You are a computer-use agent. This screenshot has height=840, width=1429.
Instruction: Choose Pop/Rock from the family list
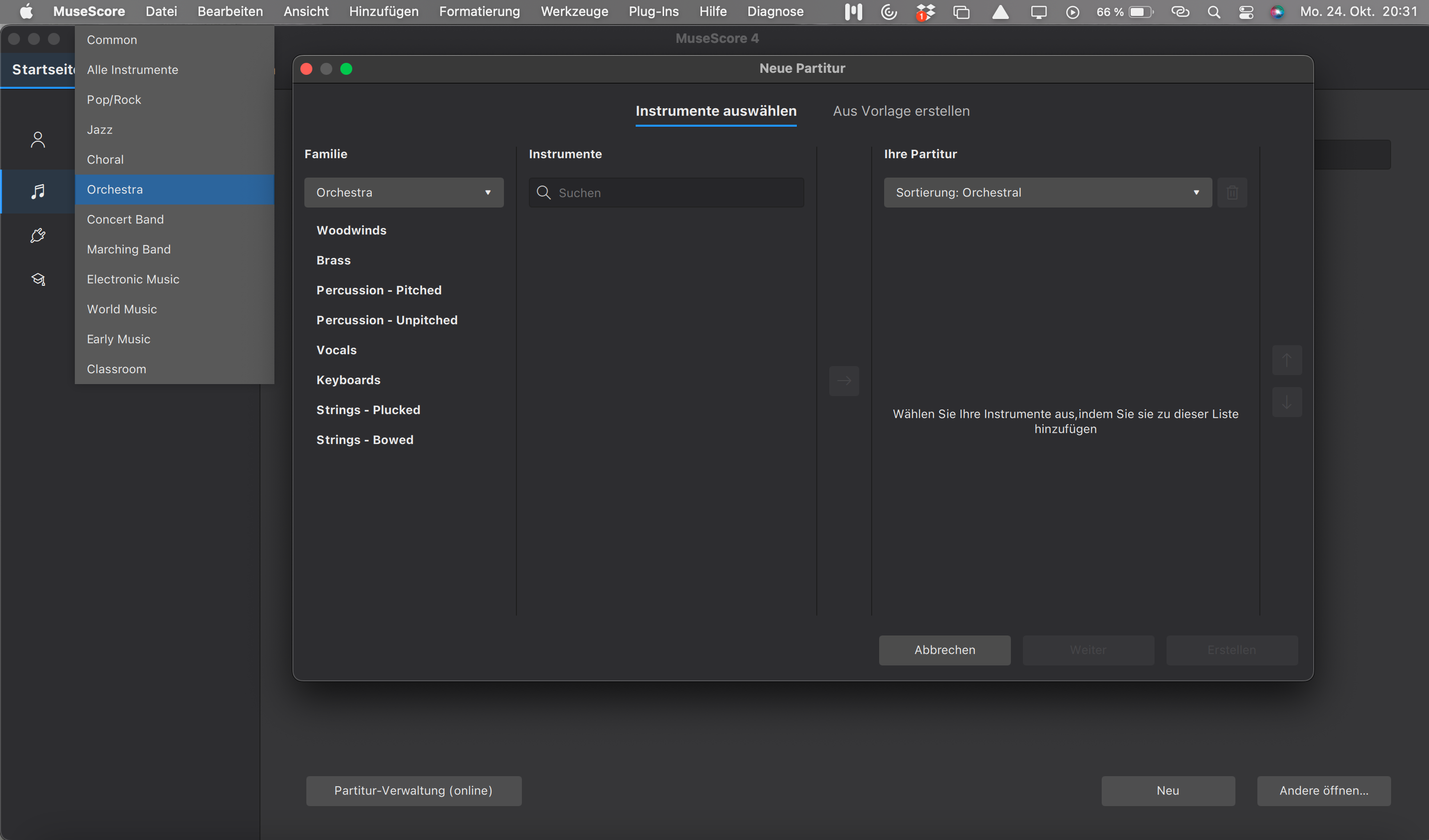click(x=175, y=100)
